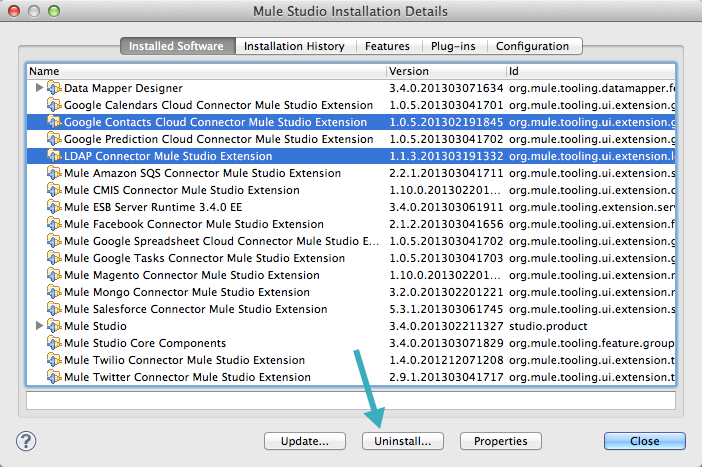702x467 pixels.
Task: Open Properties for the selected software
Action: tap(501, 441)
